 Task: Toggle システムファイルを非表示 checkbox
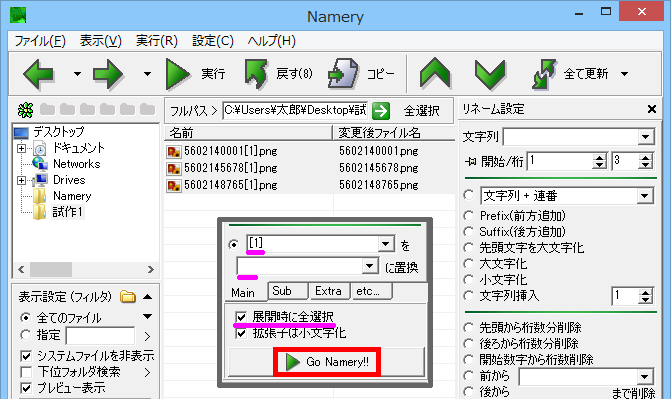click(26, 356)
